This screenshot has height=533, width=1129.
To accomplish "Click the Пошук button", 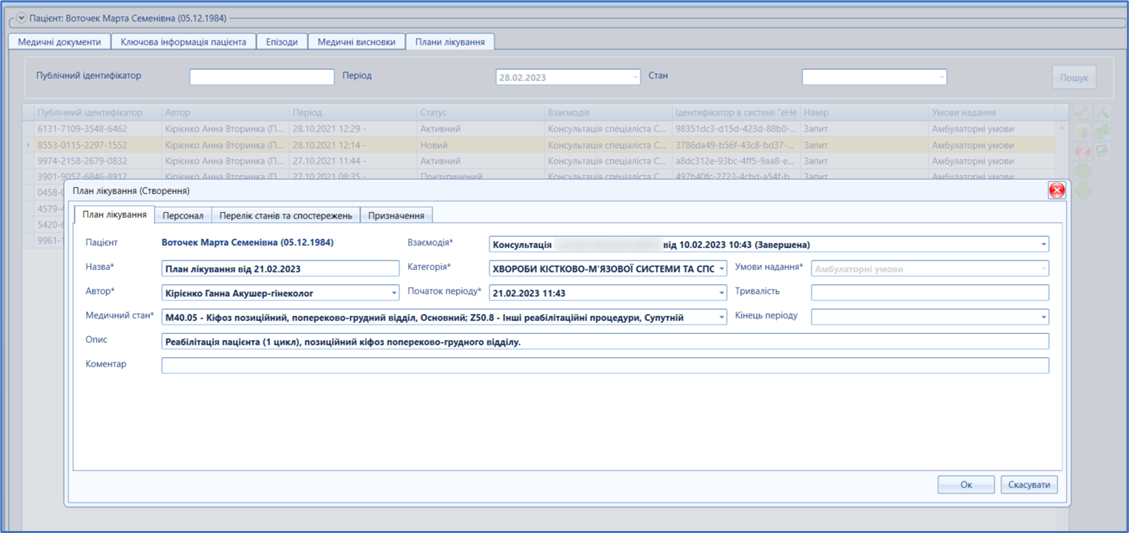I will click(x=1074, y=77).
